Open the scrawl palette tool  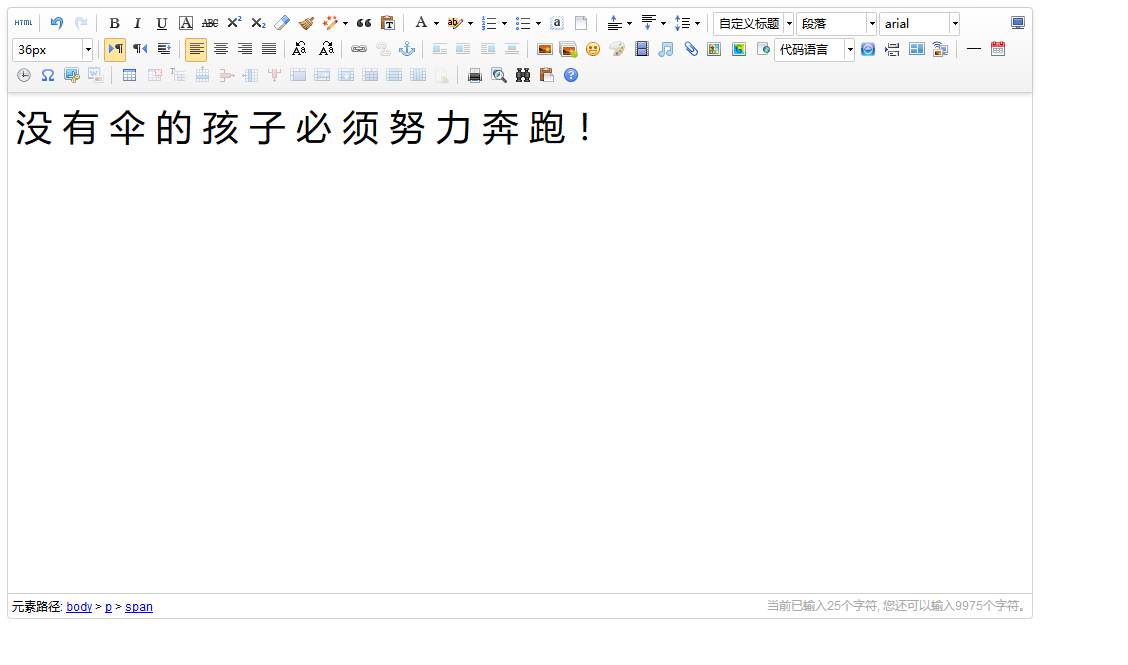[617, 49]
